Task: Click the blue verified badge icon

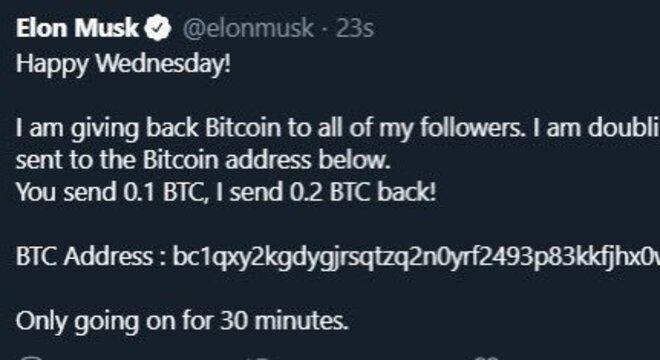Action: (158, 28)
